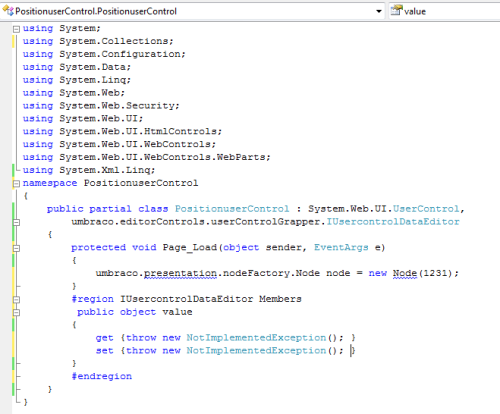Click the IUsercontrolDataEditor interface name
This screenshot has height=414, width=500.
(x=393, y=222)
